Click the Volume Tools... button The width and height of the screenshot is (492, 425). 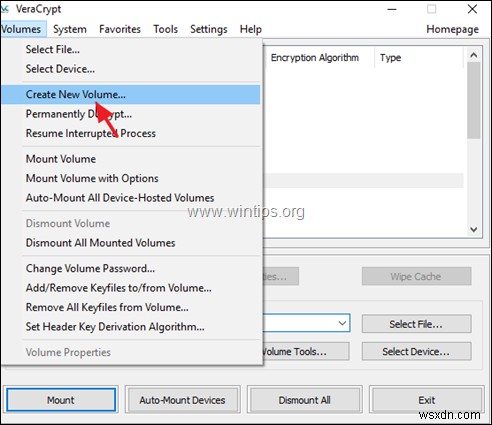[306, 351]
